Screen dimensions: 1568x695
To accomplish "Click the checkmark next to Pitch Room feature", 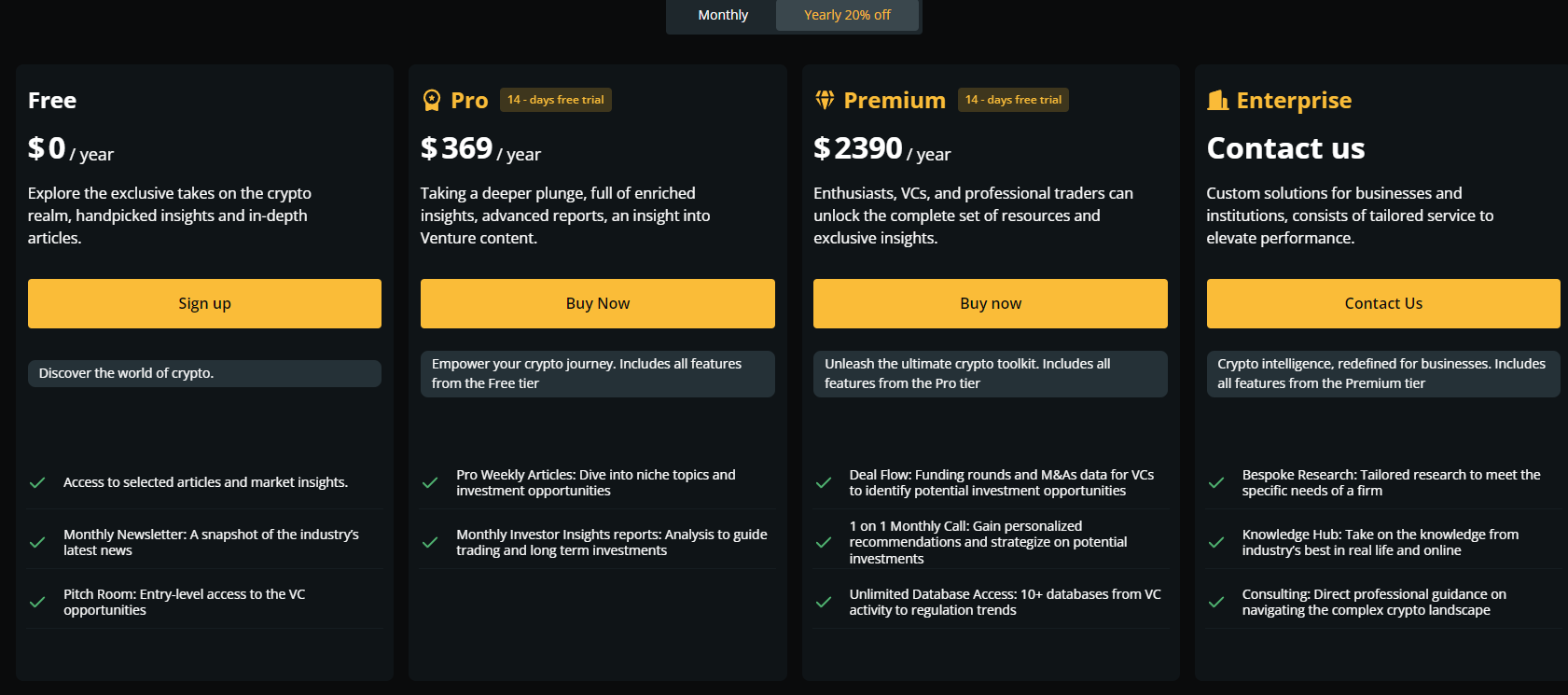I will [37, 601].
